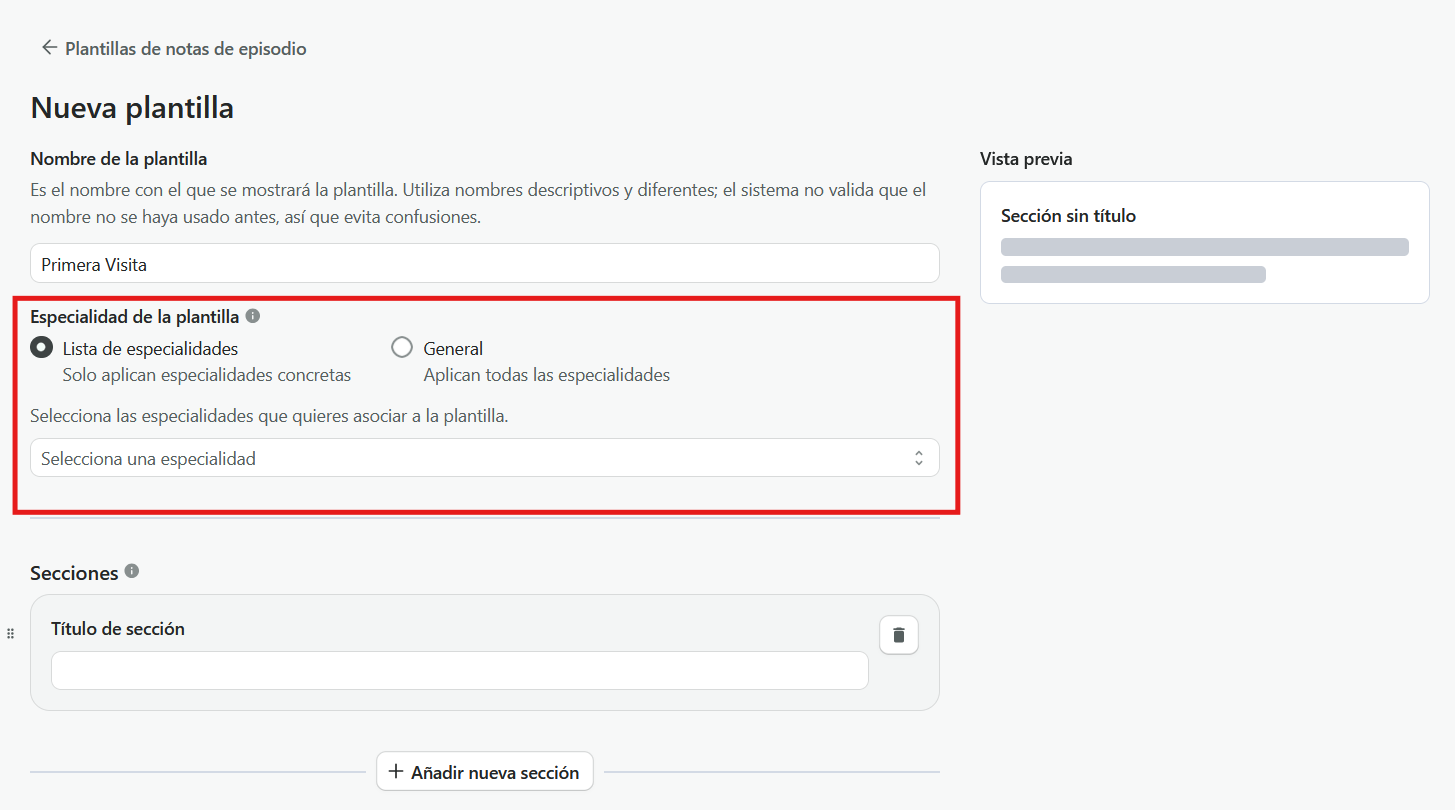The width and height of the screenshot is (1455, 810).
Task: Click info icon next to Secciones heading
Action: tap(132, 571)
